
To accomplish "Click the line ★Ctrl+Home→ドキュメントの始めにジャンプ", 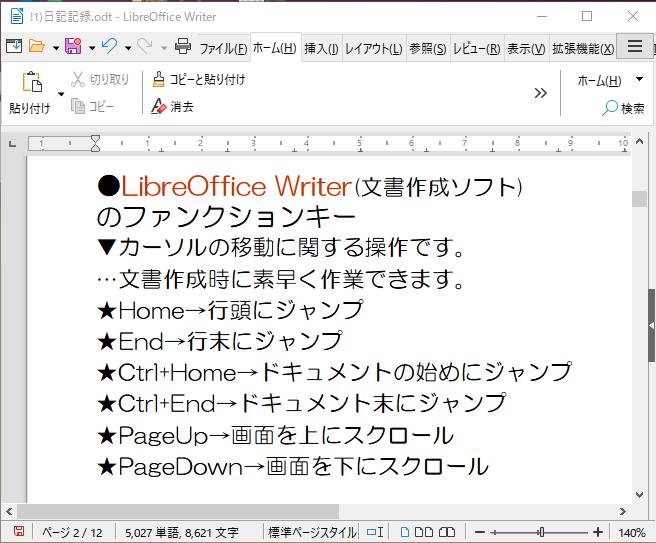I will (x=334, y=372).
